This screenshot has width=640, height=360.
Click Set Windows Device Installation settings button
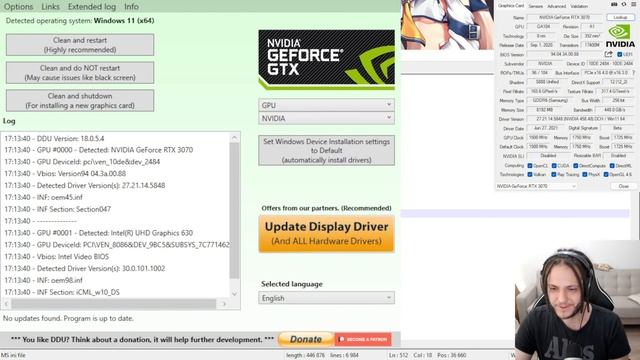tap(327, 151)
